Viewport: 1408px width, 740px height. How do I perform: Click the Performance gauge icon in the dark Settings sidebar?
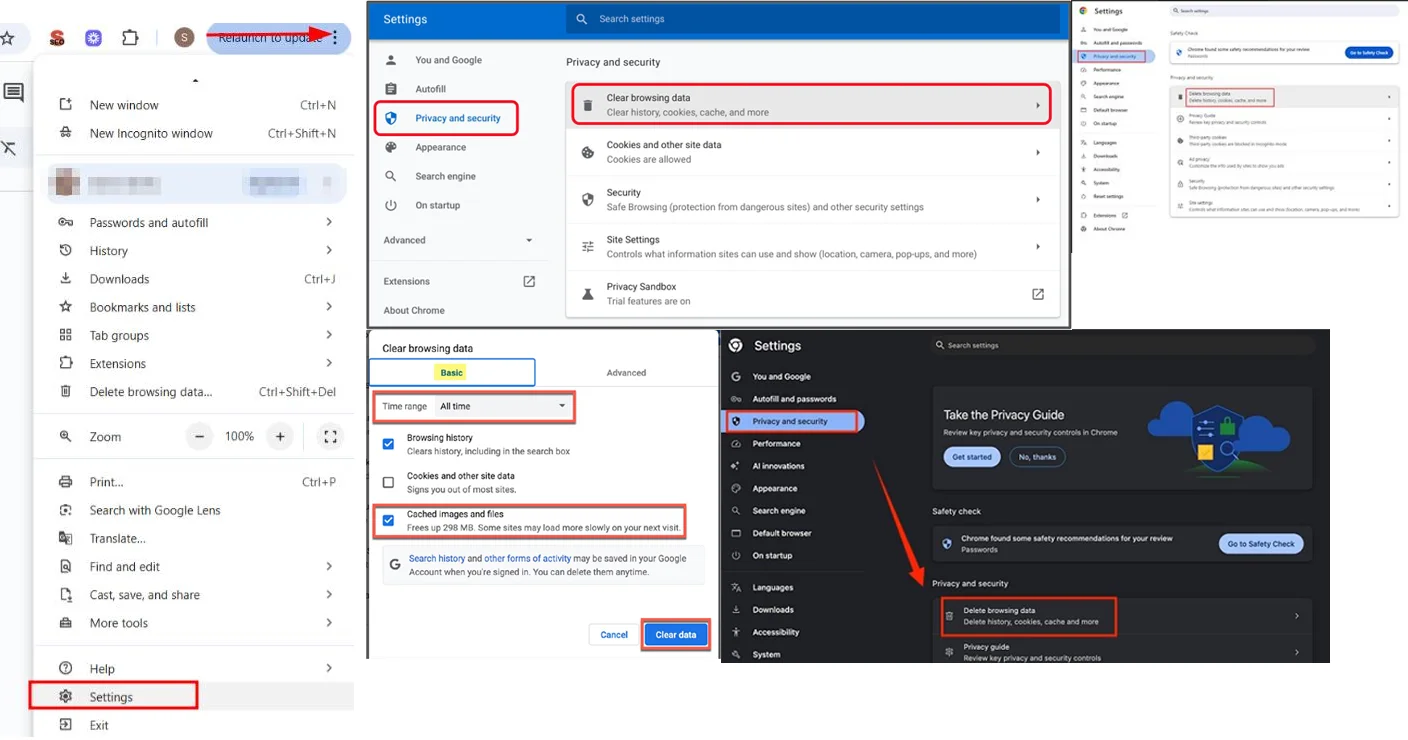(736, 443)
